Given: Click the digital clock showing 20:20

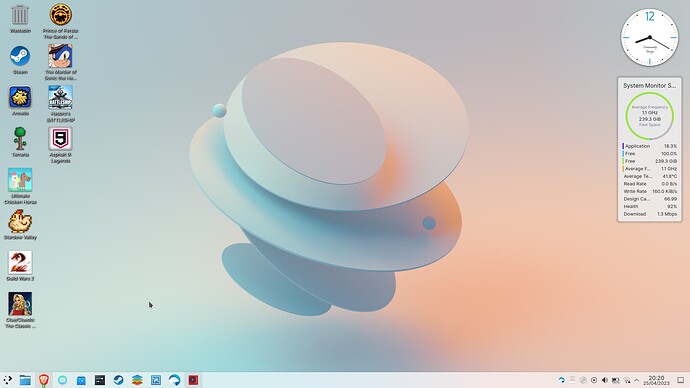Looking at the screenshot, I should click(656, 380).
